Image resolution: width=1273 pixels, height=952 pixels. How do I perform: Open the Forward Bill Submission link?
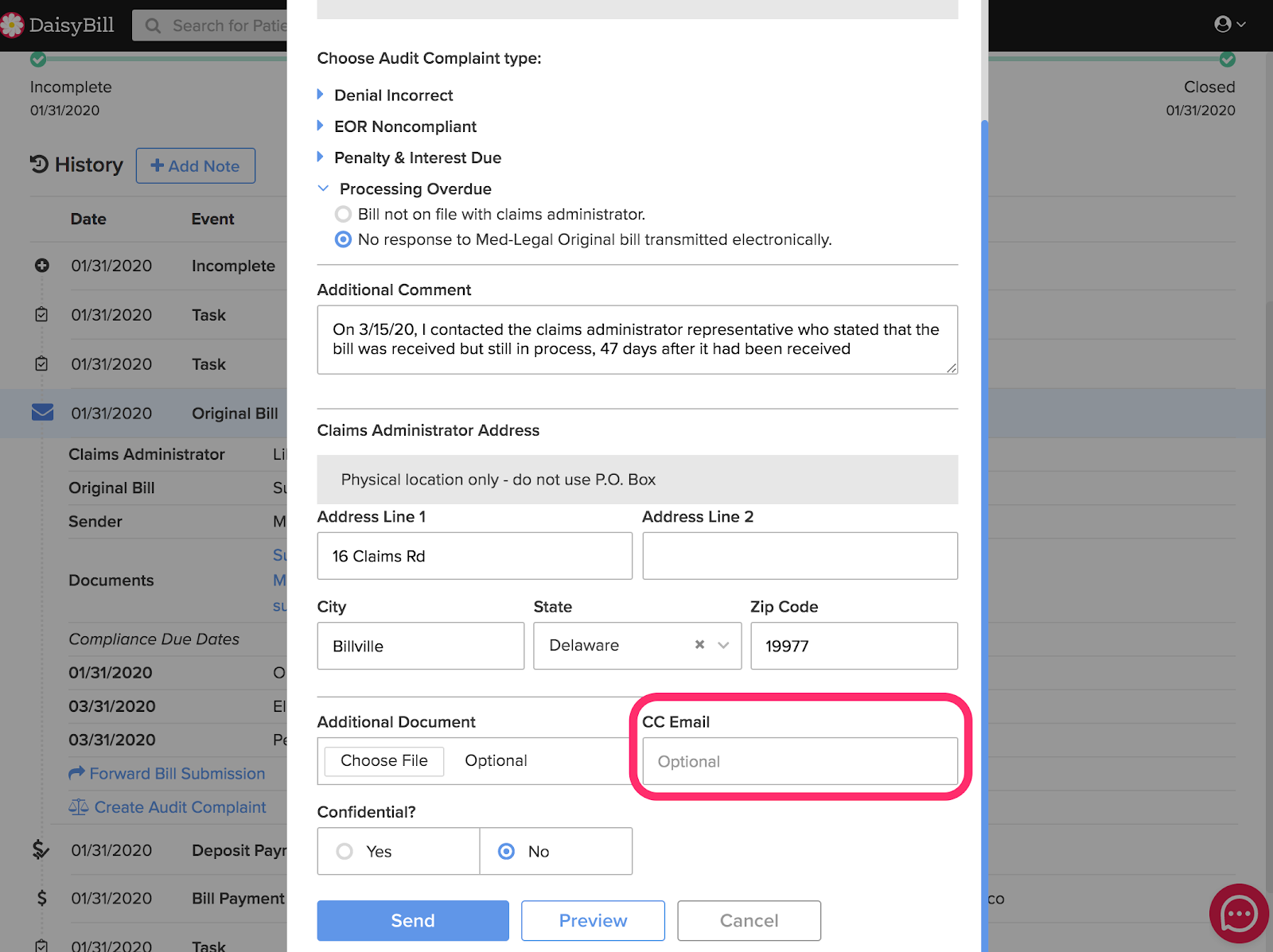click(177, 774)
